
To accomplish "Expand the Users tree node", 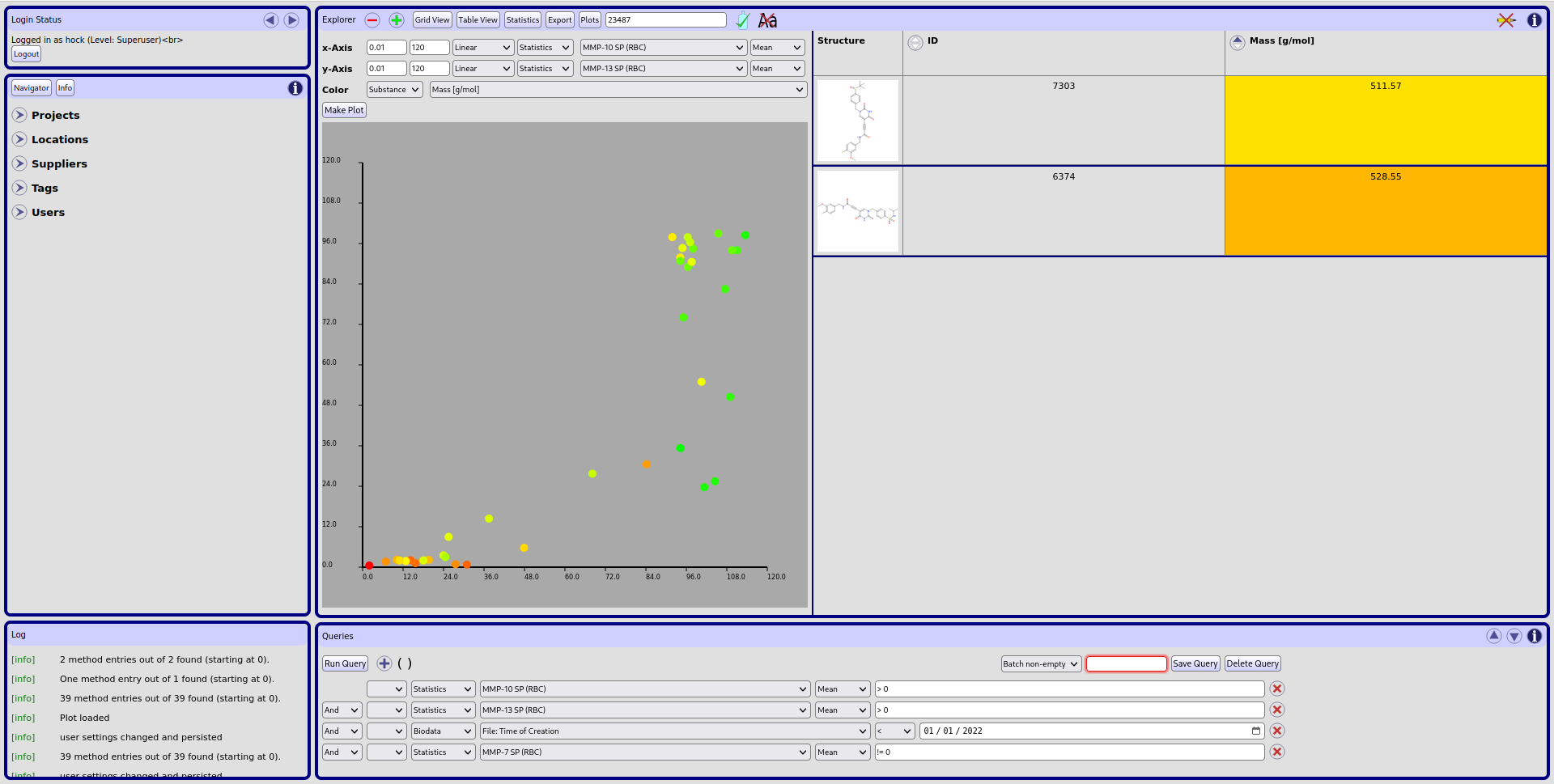I will [x=20, y=212].
